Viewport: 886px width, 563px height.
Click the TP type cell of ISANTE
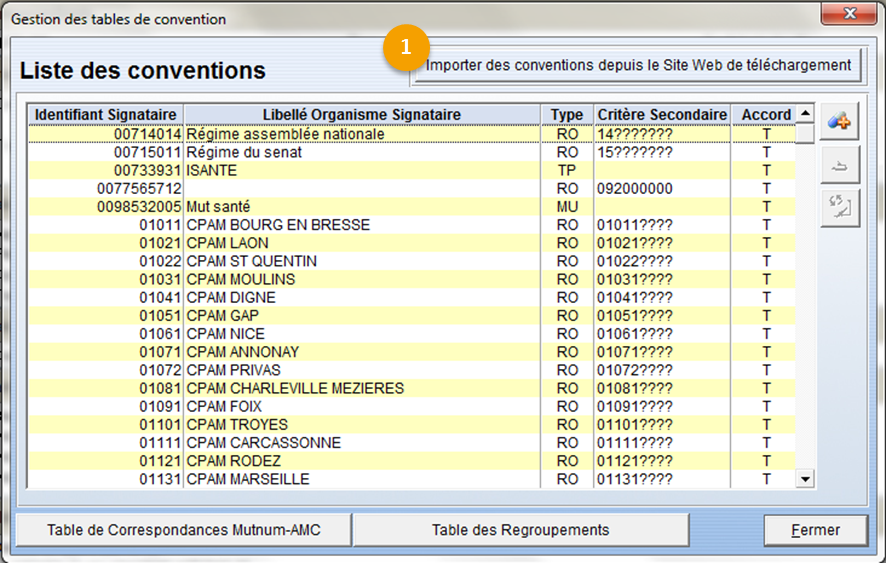pos(567,170)
